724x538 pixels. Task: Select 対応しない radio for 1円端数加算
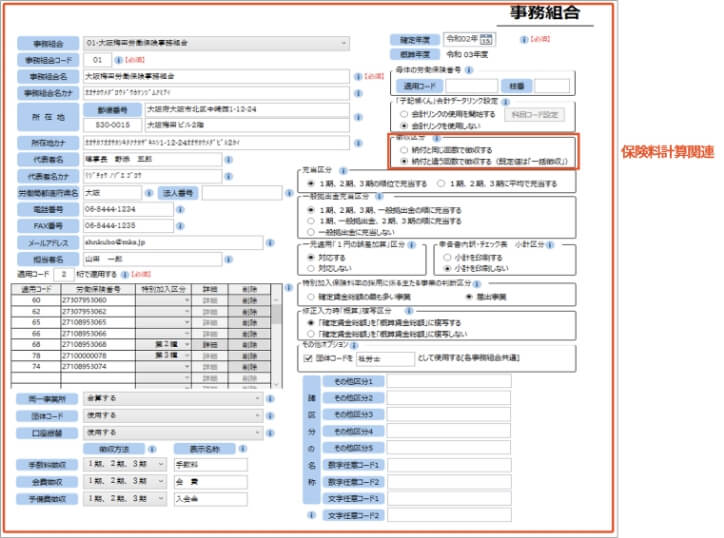click(x=311, y=268)
